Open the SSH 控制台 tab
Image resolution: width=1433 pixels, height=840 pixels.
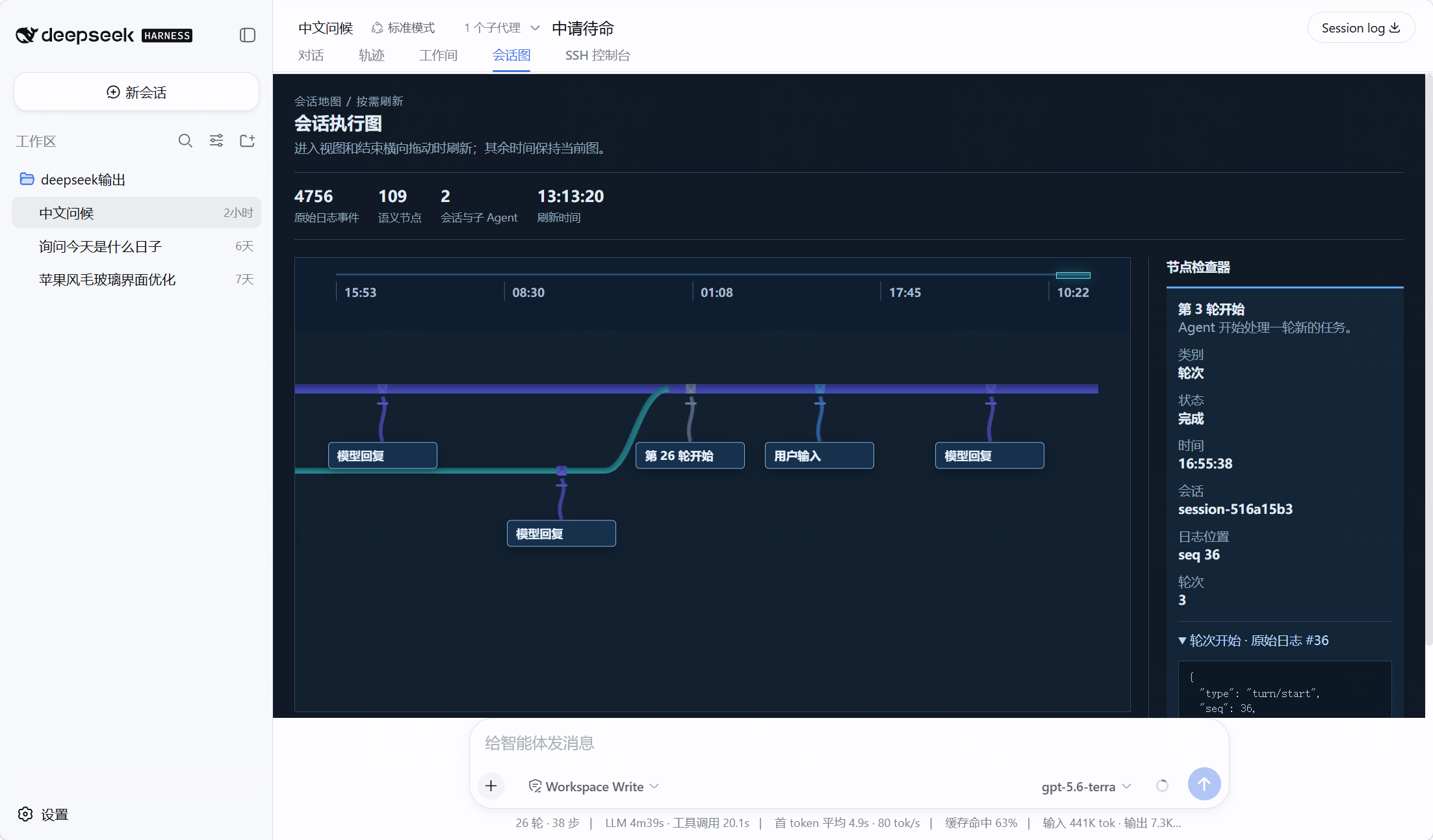pyautogui.click(x=598, y=55)
